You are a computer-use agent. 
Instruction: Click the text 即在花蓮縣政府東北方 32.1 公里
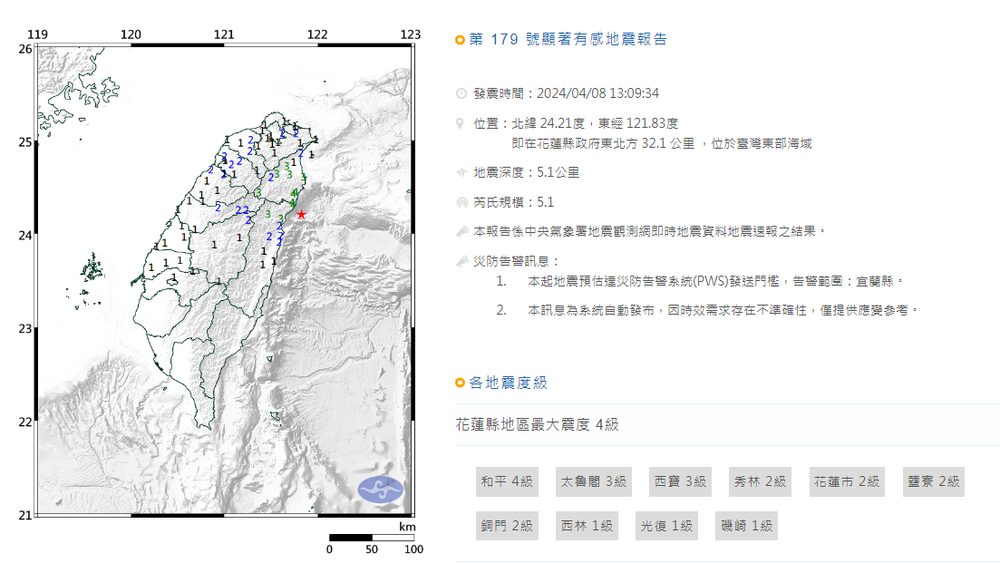(603, 143)
